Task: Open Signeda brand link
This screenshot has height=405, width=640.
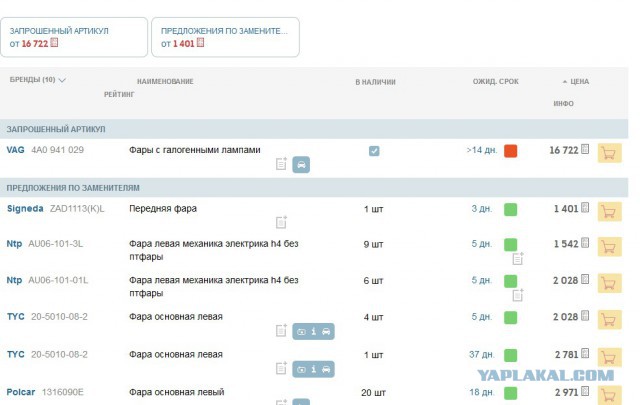Action: [25, 209]
